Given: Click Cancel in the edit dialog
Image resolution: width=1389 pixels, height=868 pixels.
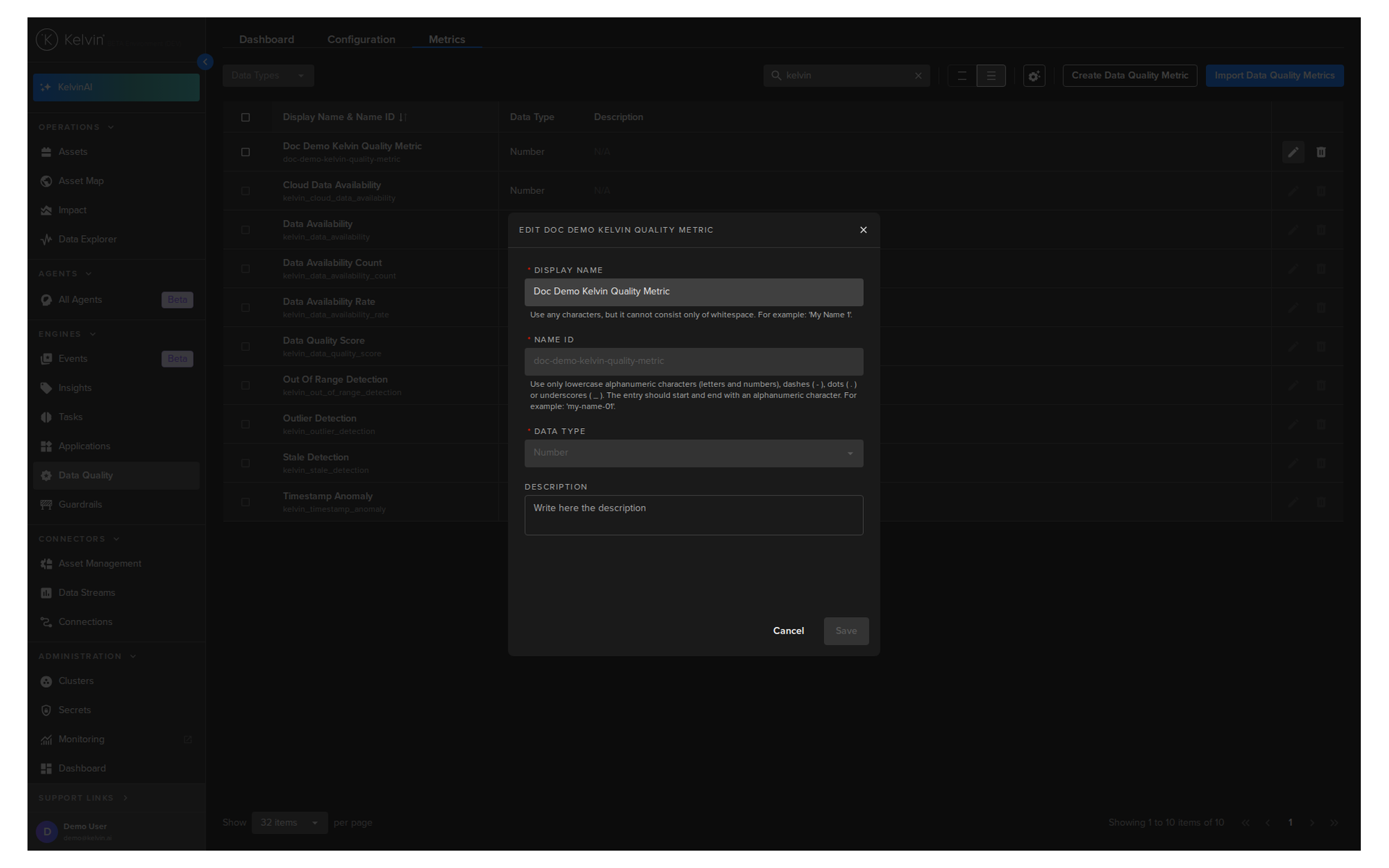Looking at the screenshot, I should (789, 631).
